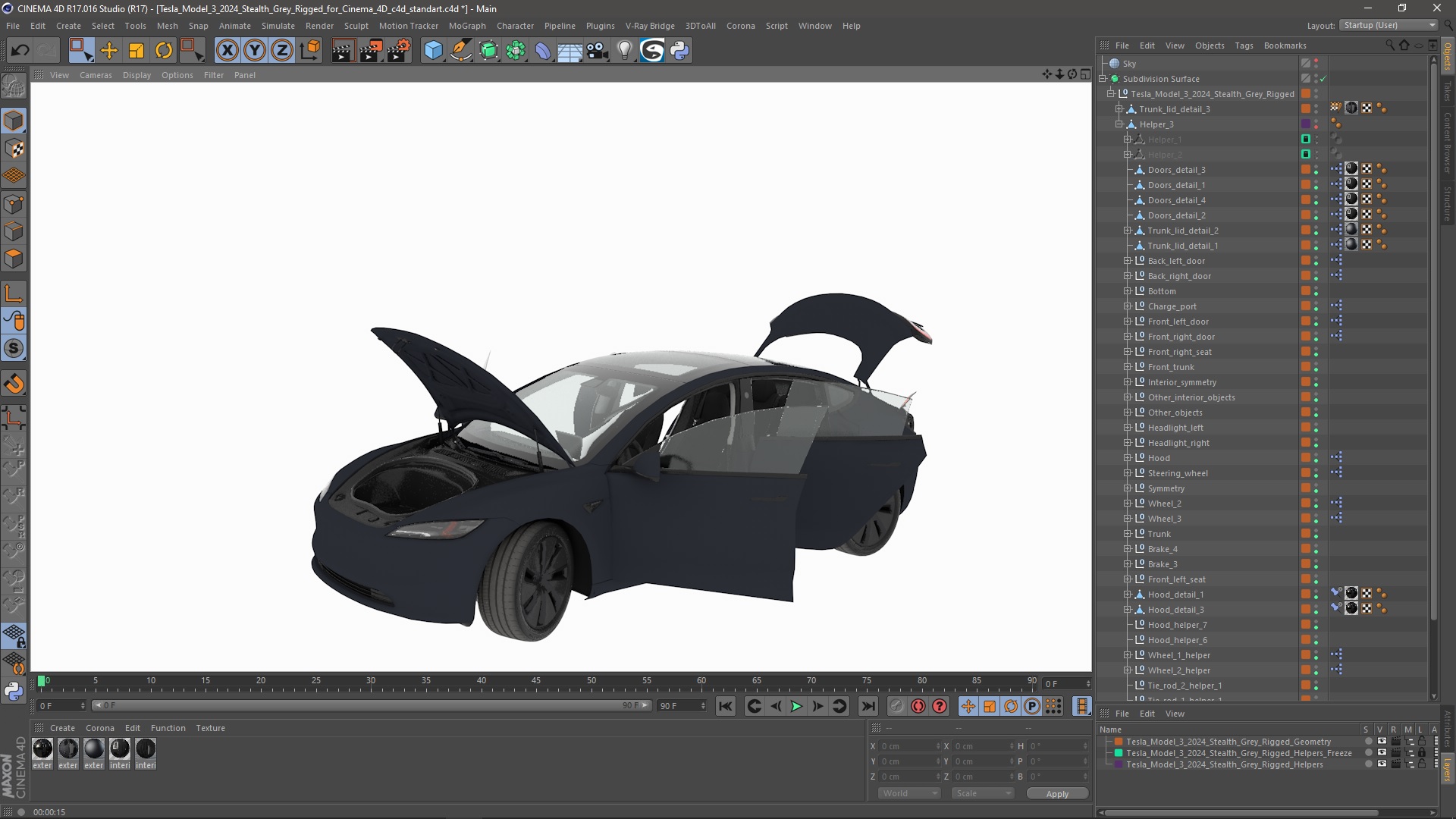1456x819 pixels.
Task: Add a Cube primitive object
Action: coord(433,51)
